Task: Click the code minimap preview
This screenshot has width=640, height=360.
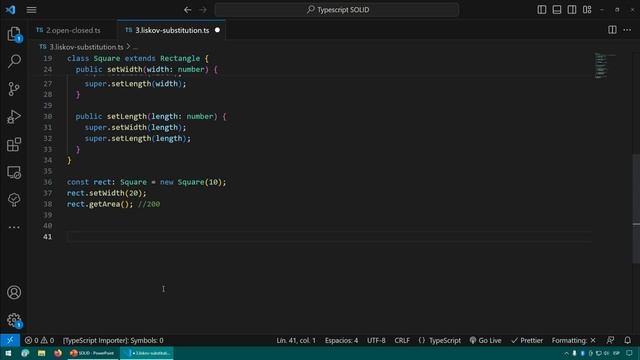Action: (604, 65)
